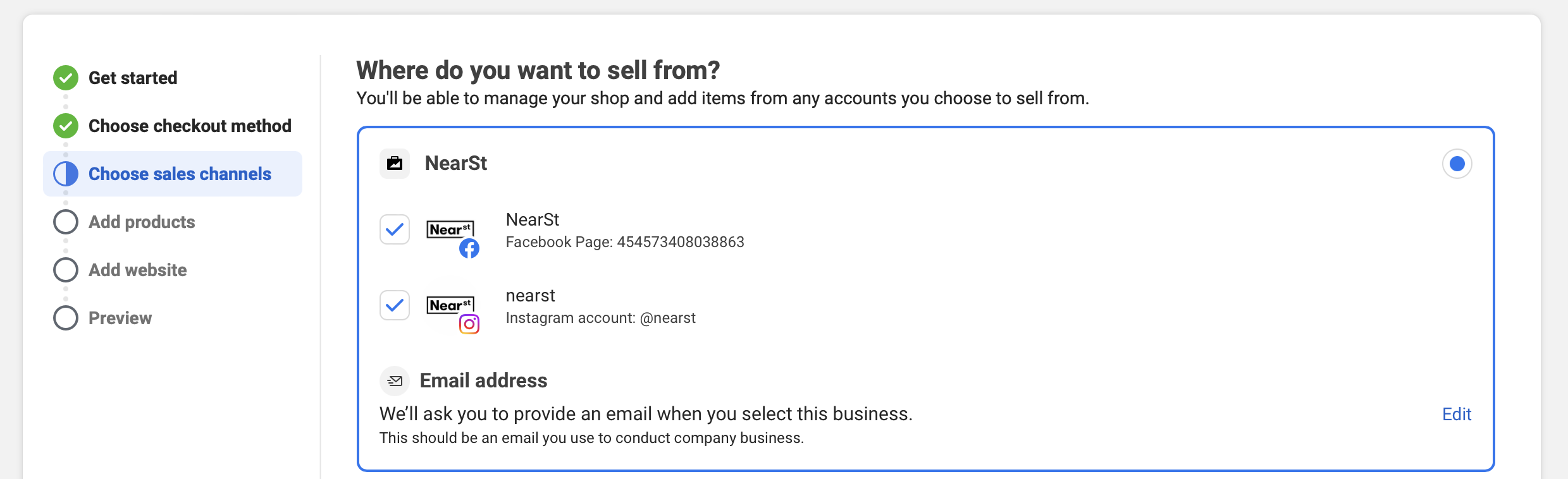Uncheck the nearst Instagram account checkbox

[x=395, y=305]
